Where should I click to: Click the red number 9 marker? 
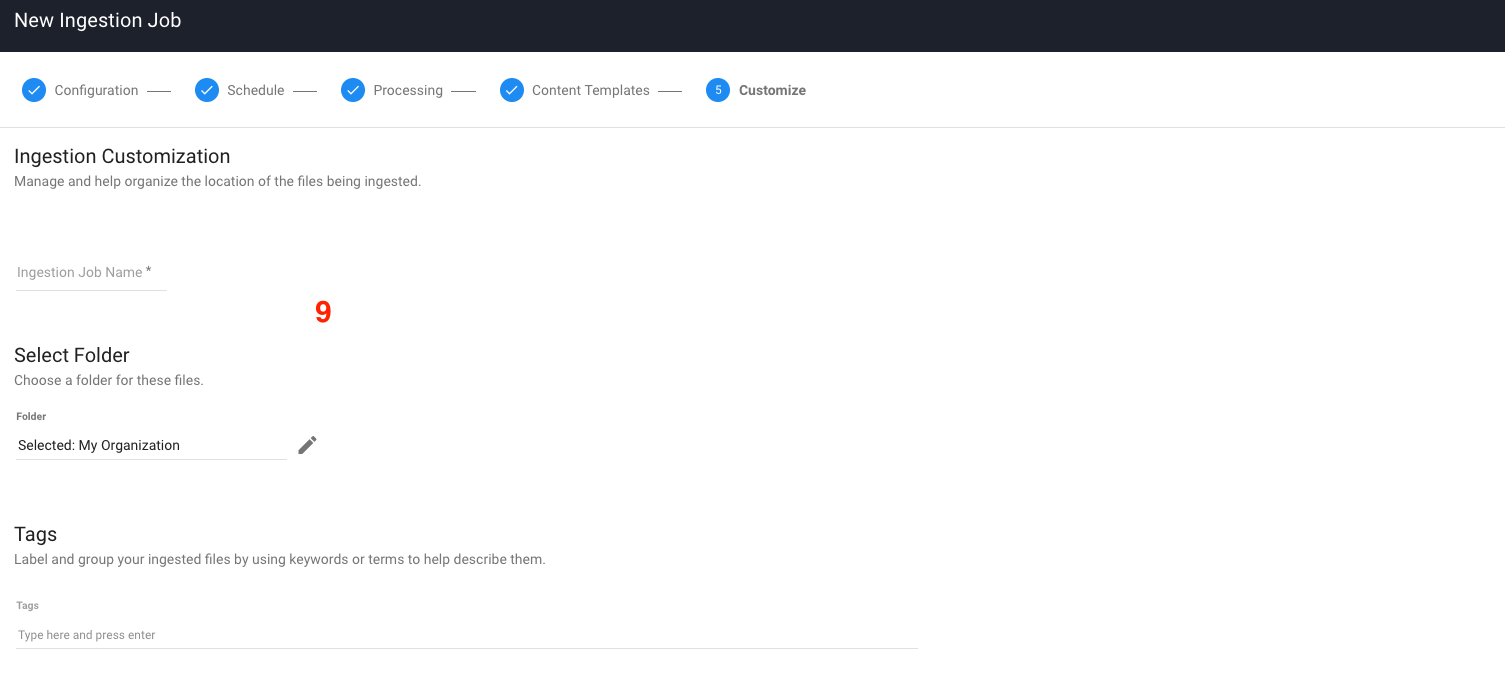[323, 312]
